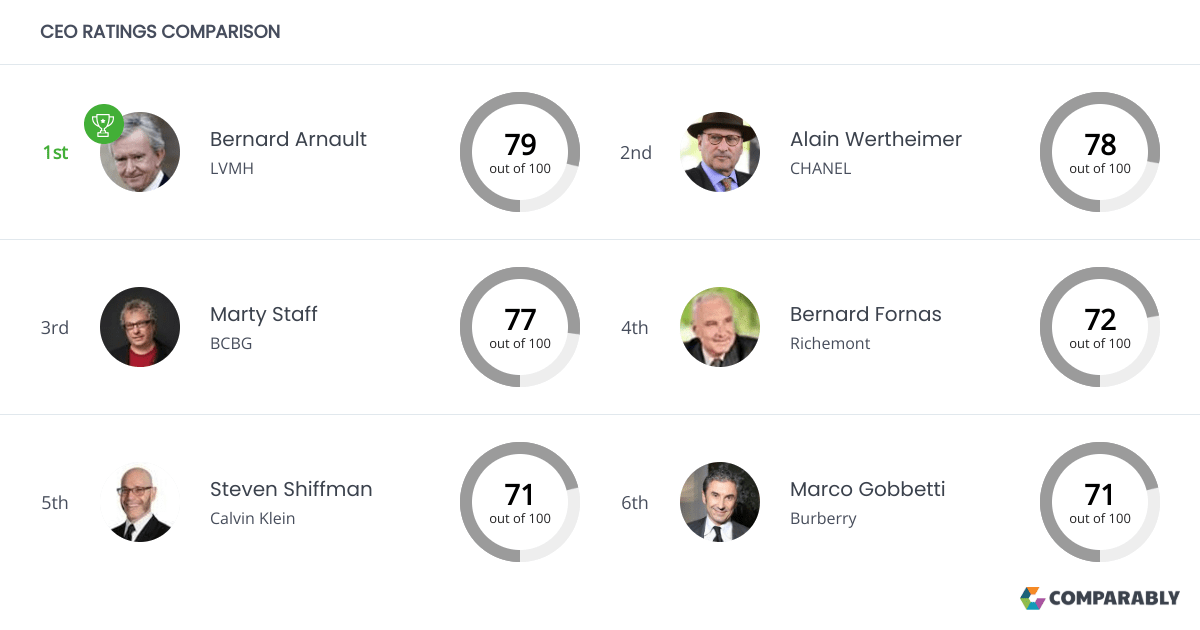Select the Steven Shiffman name
Image resolution: width=1200 pixels, height=630 pixels.
click(x=290, y=489)
